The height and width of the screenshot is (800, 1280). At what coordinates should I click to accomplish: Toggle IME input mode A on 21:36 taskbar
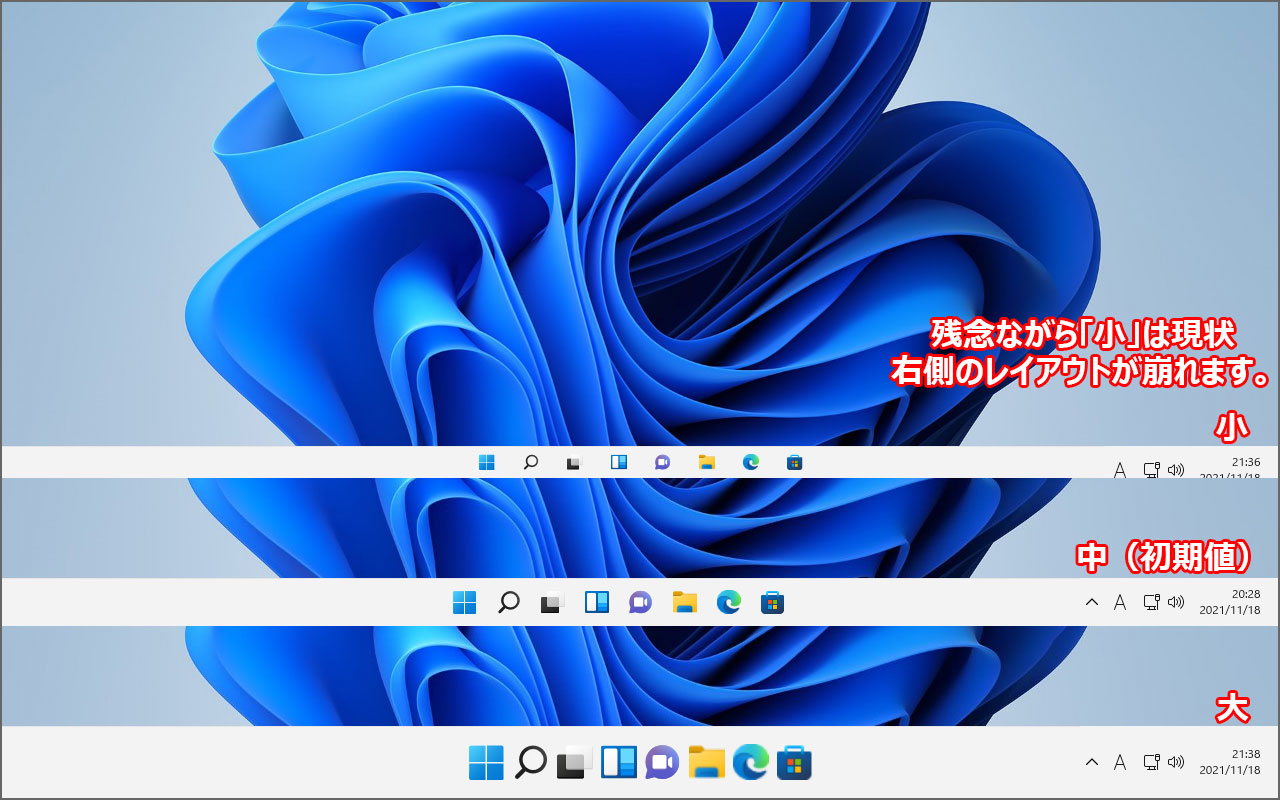pos(1120,469)
